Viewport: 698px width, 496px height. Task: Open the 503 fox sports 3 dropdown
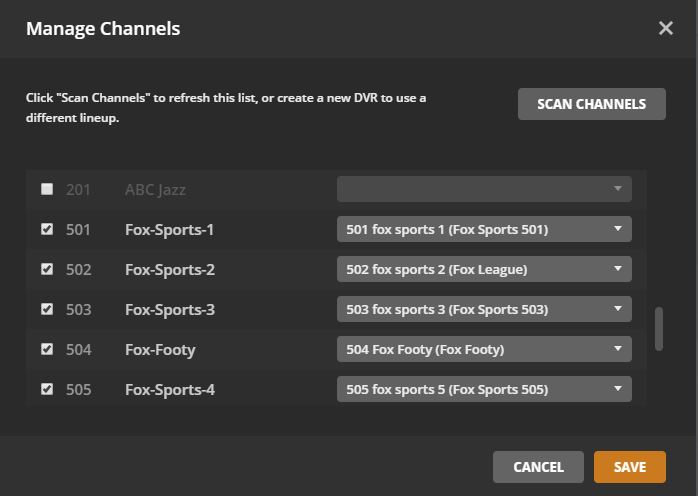coord(484,309)
